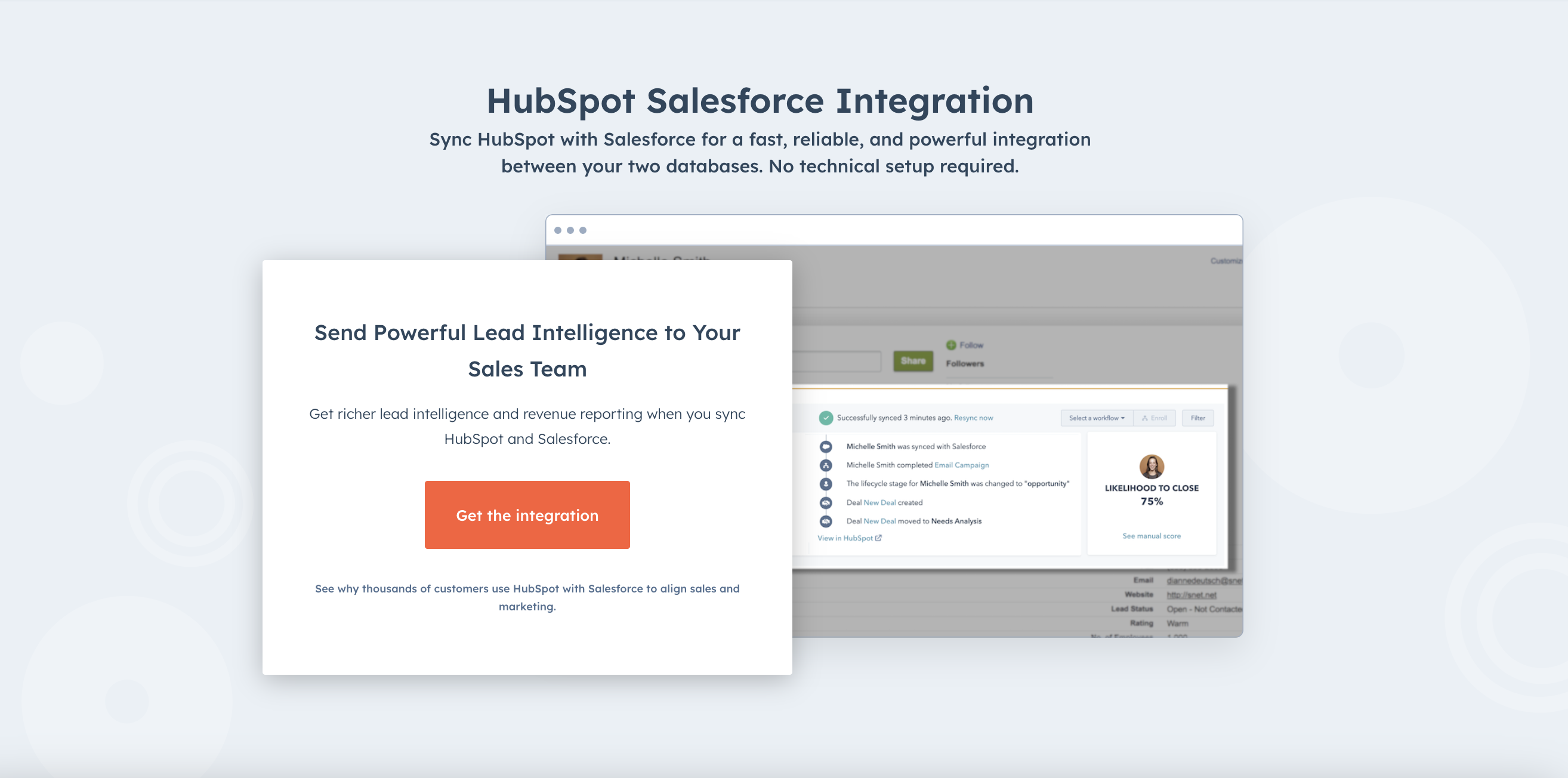Click 'See manual score' link
Viewport: 1568px width, 778px height.
(x=1151, y=536)
